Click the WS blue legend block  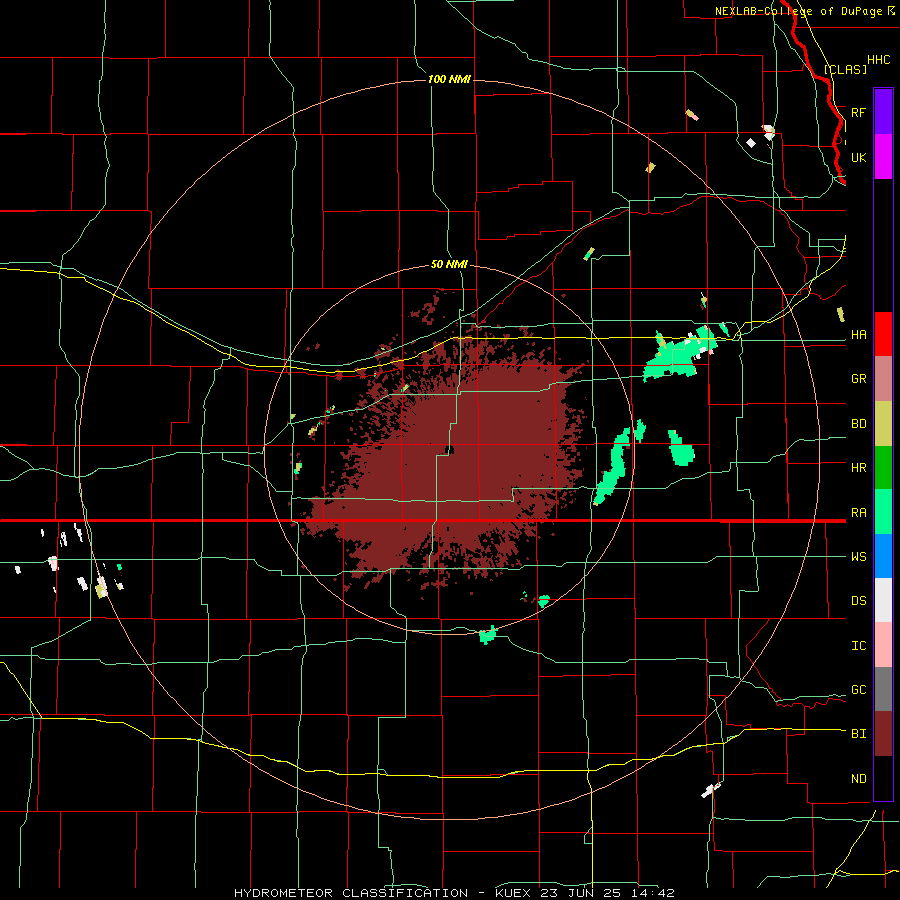tap(883, 556)
